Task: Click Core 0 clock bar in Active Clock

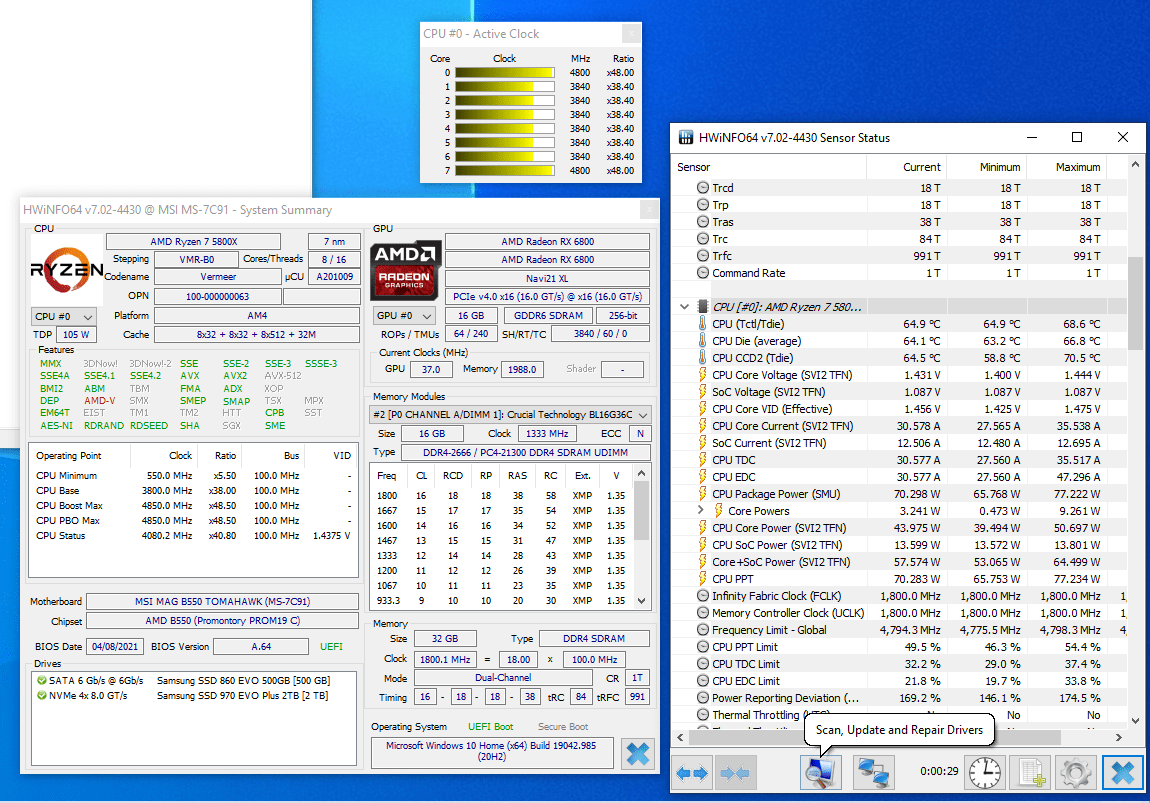Action: (505, 73)
